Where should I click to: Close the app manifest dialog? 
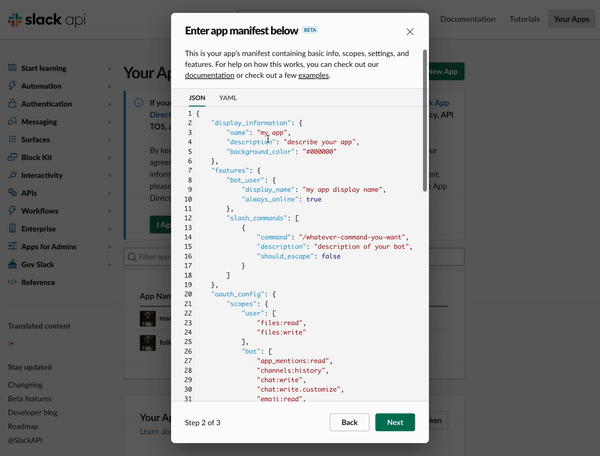click(x=410, y=32)
